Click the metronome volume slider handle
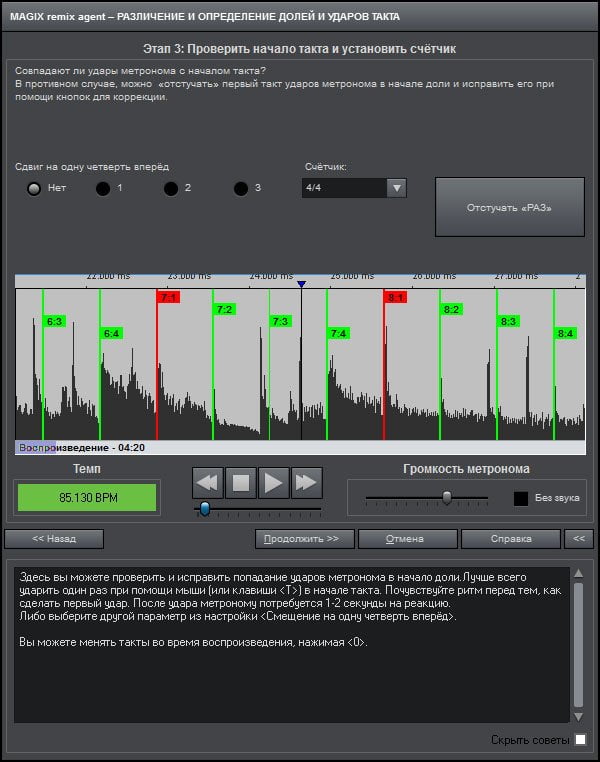This screenshot has height=762, width=600. click(447, 497)
